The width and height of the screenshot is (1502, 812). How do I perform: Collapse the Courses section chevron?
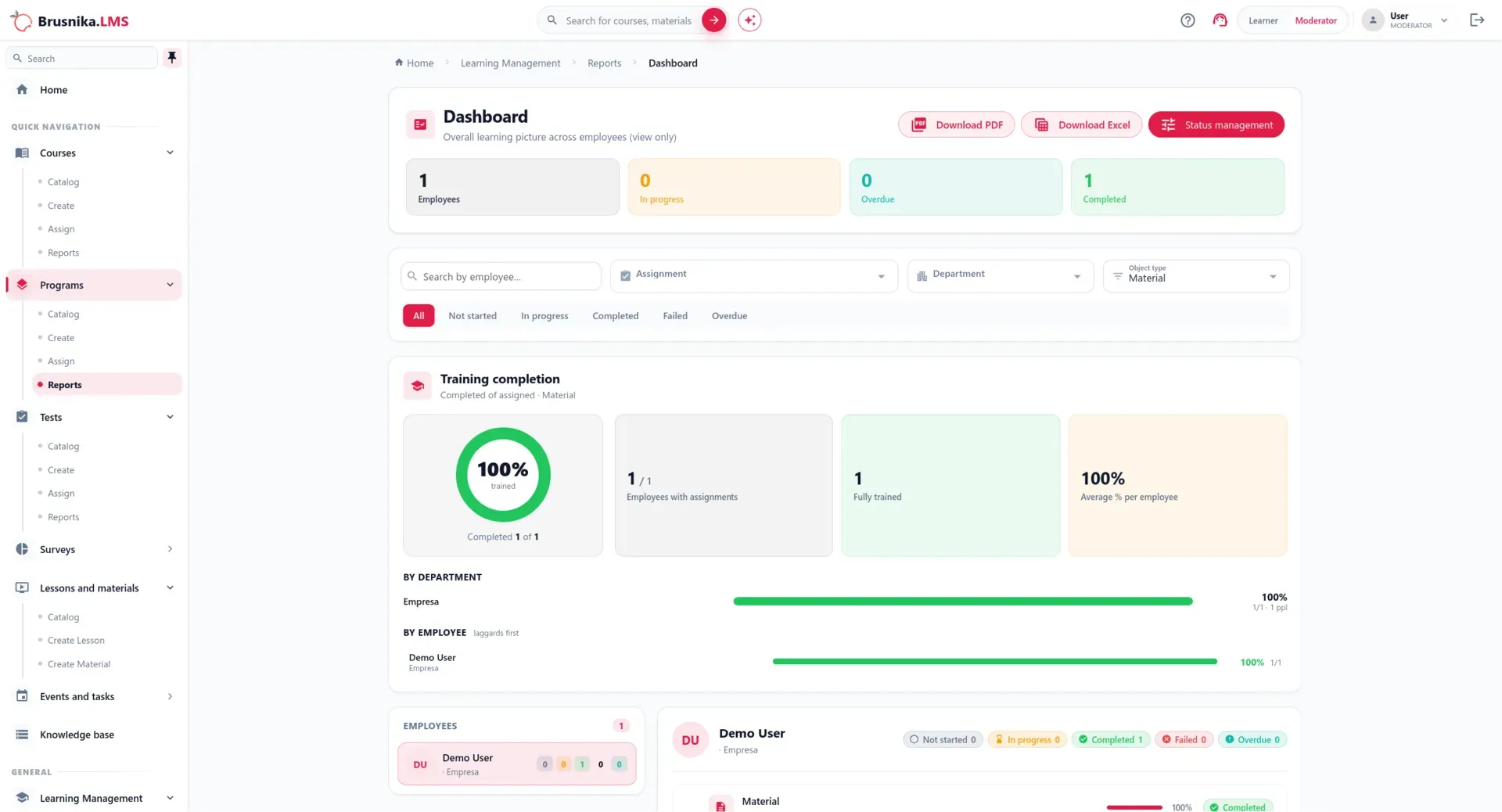(170, 153)
